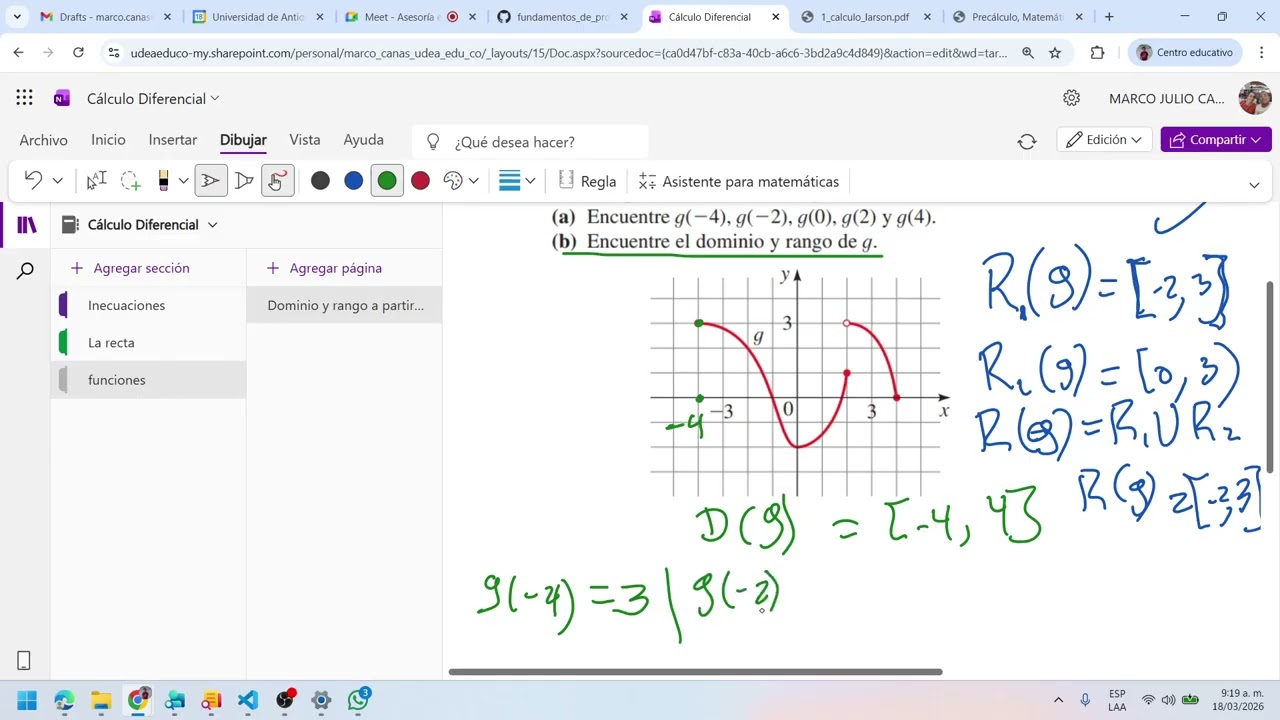This screenshot has height=720, width=1280.
Task: Toggle the notebook navigation pane icon
Action: (x=26, y=225)
